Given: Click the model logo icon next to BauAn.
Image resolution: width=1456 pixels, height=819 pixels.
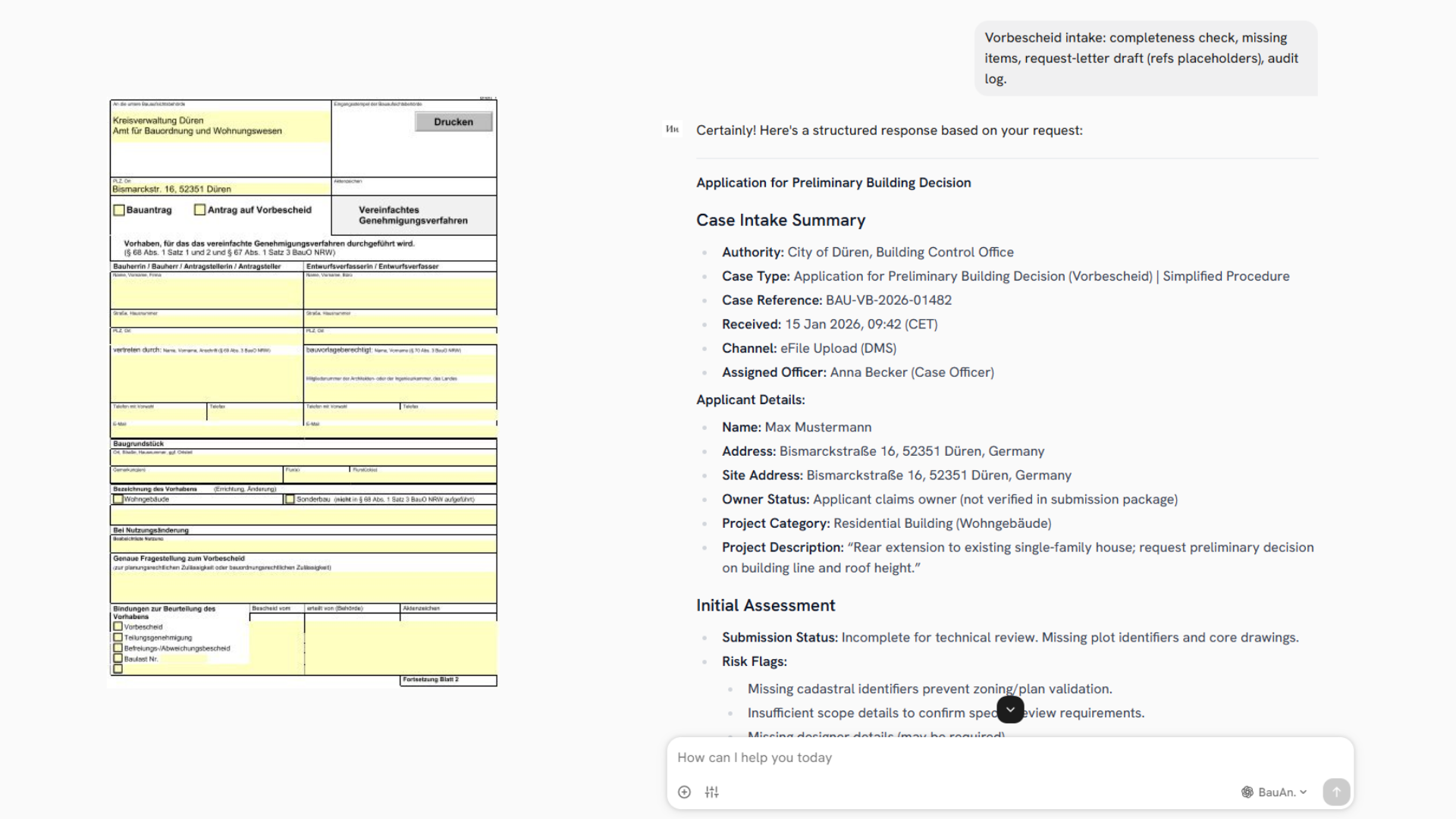Looking at the screenshot, I should 1247,792.
